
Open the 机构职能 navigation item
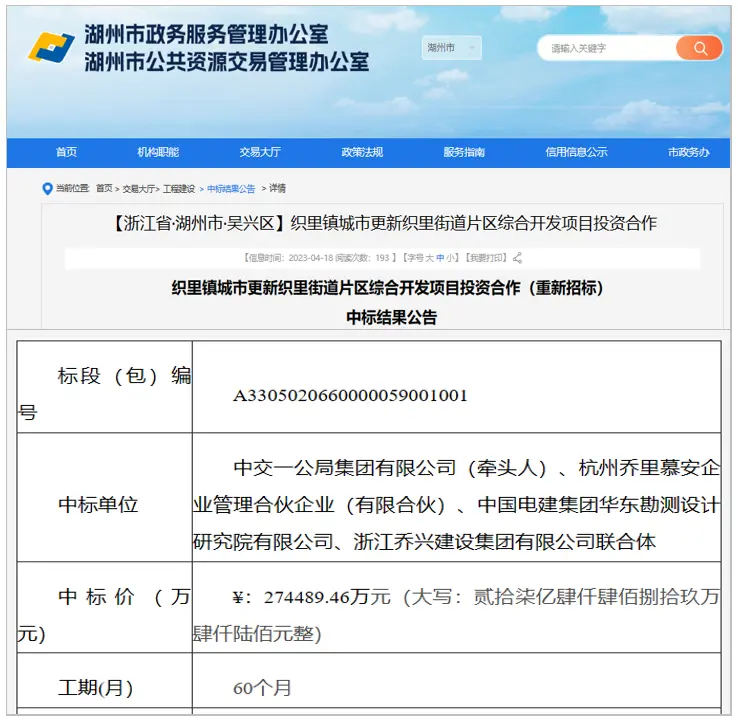point(158,152)
